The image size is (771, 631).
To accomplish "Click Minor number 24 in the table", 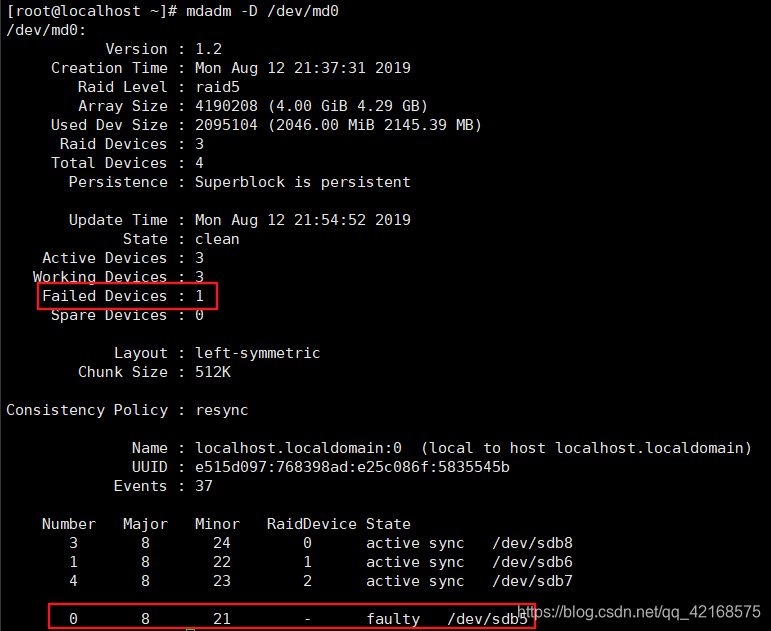I will click(222, 543).
